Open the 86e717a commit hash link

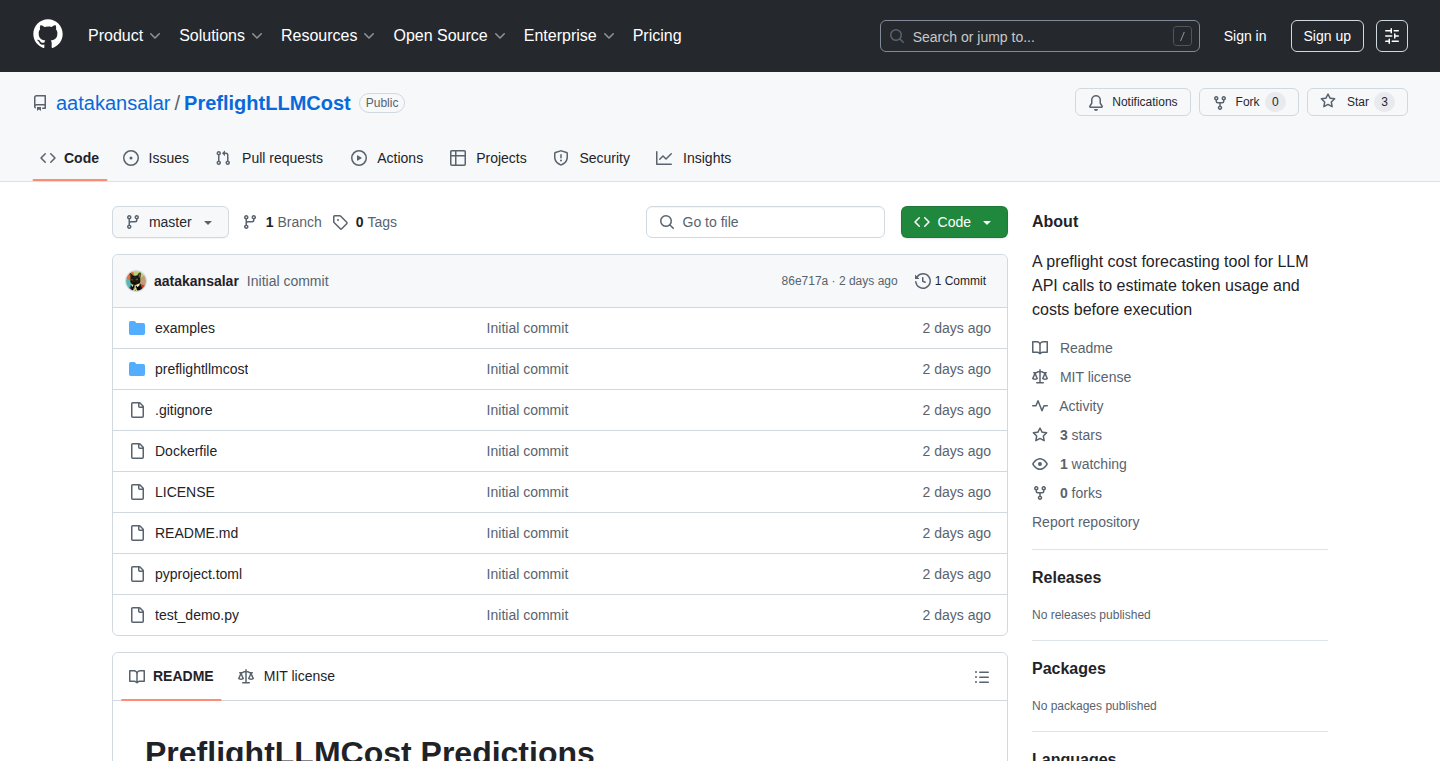805,281
